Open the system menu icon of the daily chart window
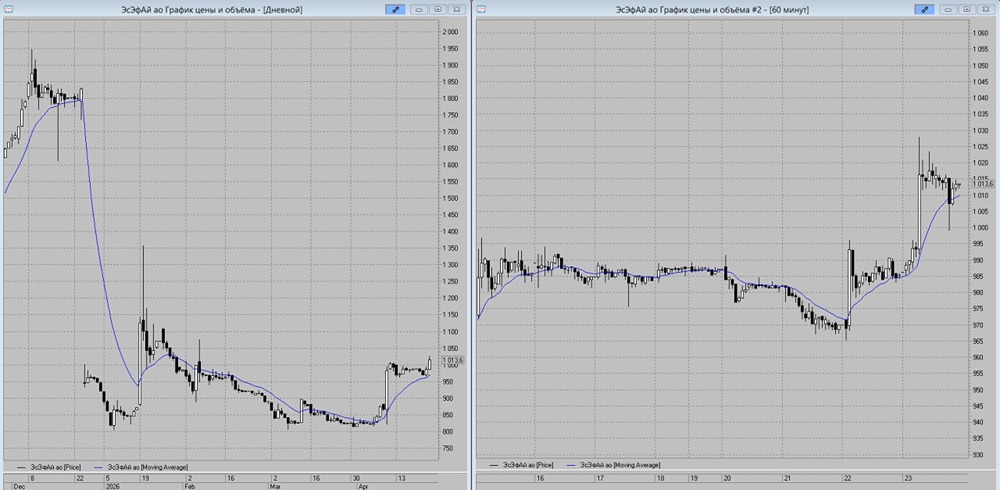 coord(6,10)
